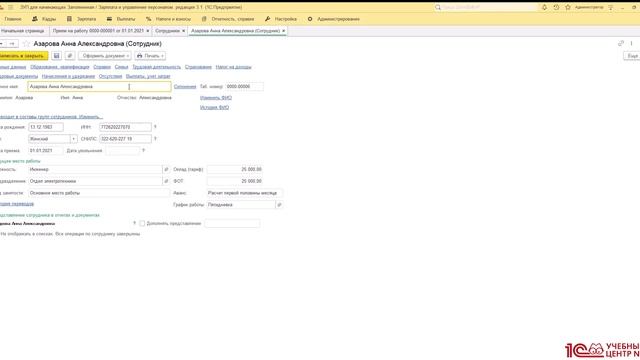Click the СНИЛС input field
Viewport: 640px width, 360px height.
pos(125,139)
